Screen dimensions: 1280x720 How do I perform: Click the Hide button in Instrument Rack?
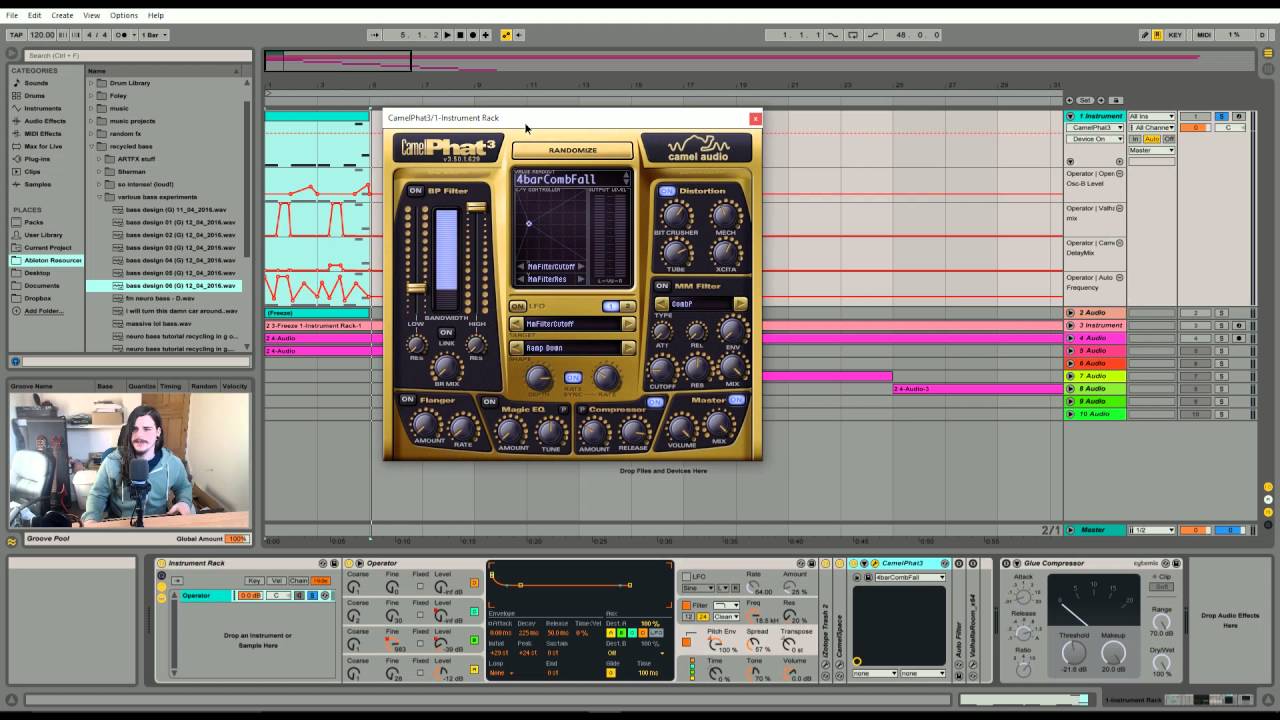(x=320, y=581)
